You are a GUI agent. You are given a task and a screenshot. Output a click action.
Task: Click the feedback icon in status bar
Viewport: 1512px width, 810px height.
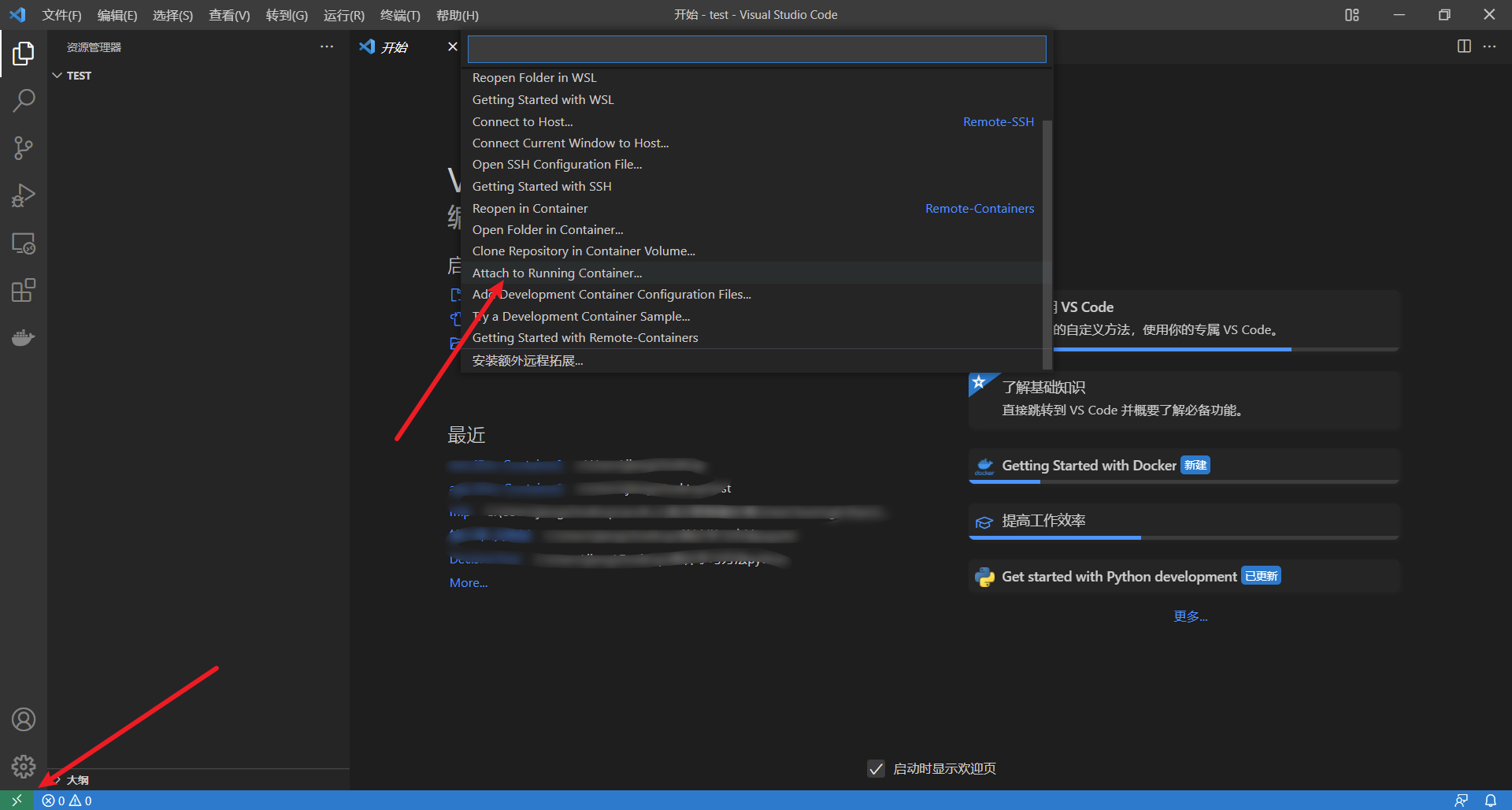[x=1461, y=801]
